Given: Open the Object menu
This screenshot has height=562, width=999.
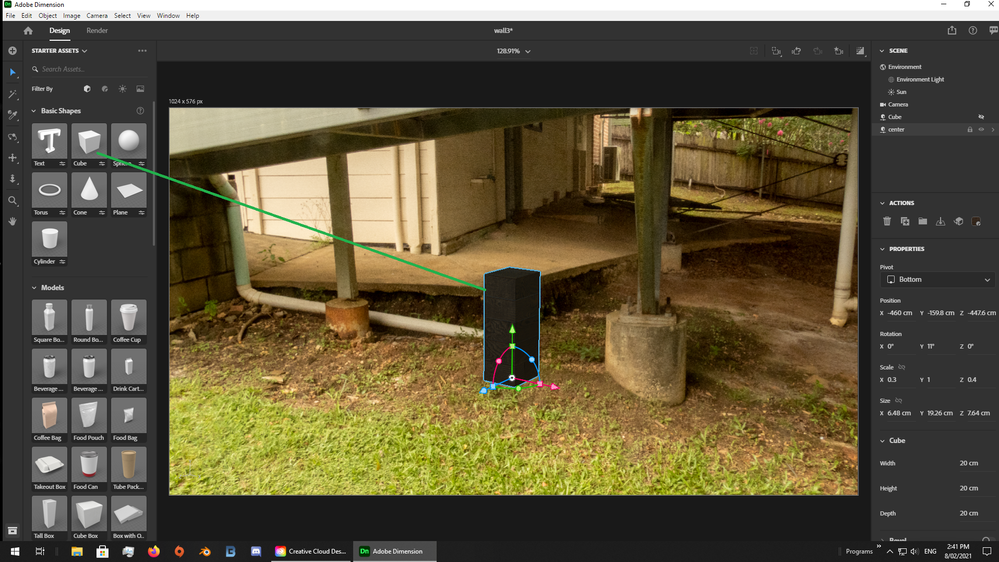Looking at the screenshot, I should click(47, 15).
